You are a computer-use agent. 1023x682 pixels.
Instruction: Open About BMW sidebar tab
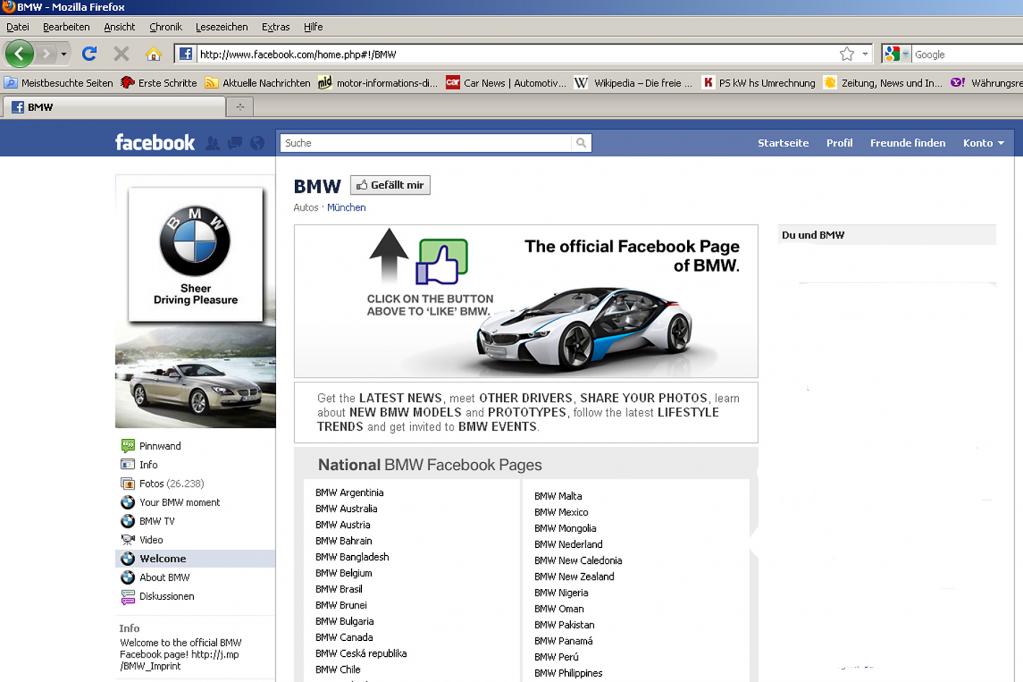tap(155, 578)
